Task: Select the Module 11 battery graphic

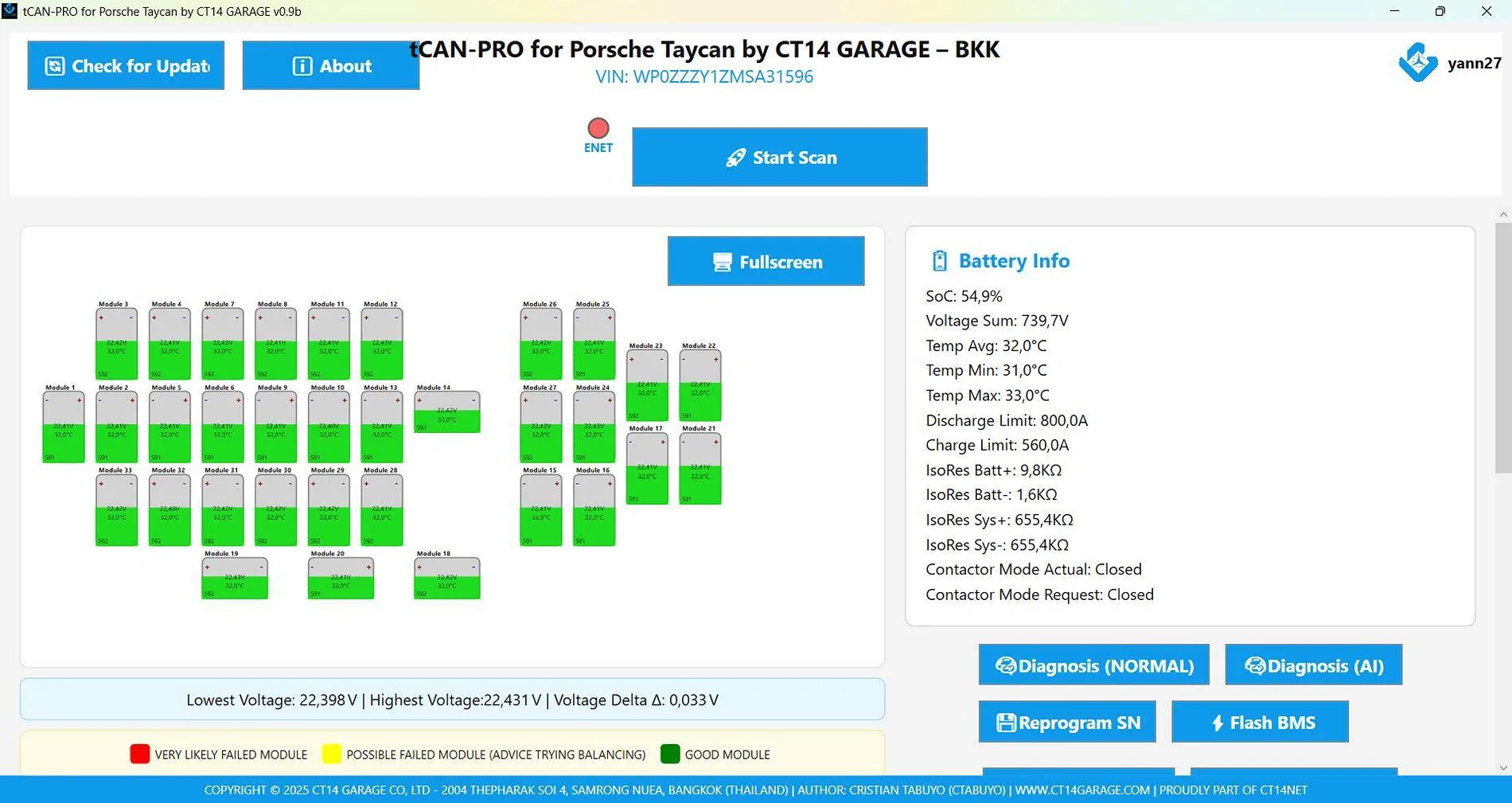Action: [329, 344]
